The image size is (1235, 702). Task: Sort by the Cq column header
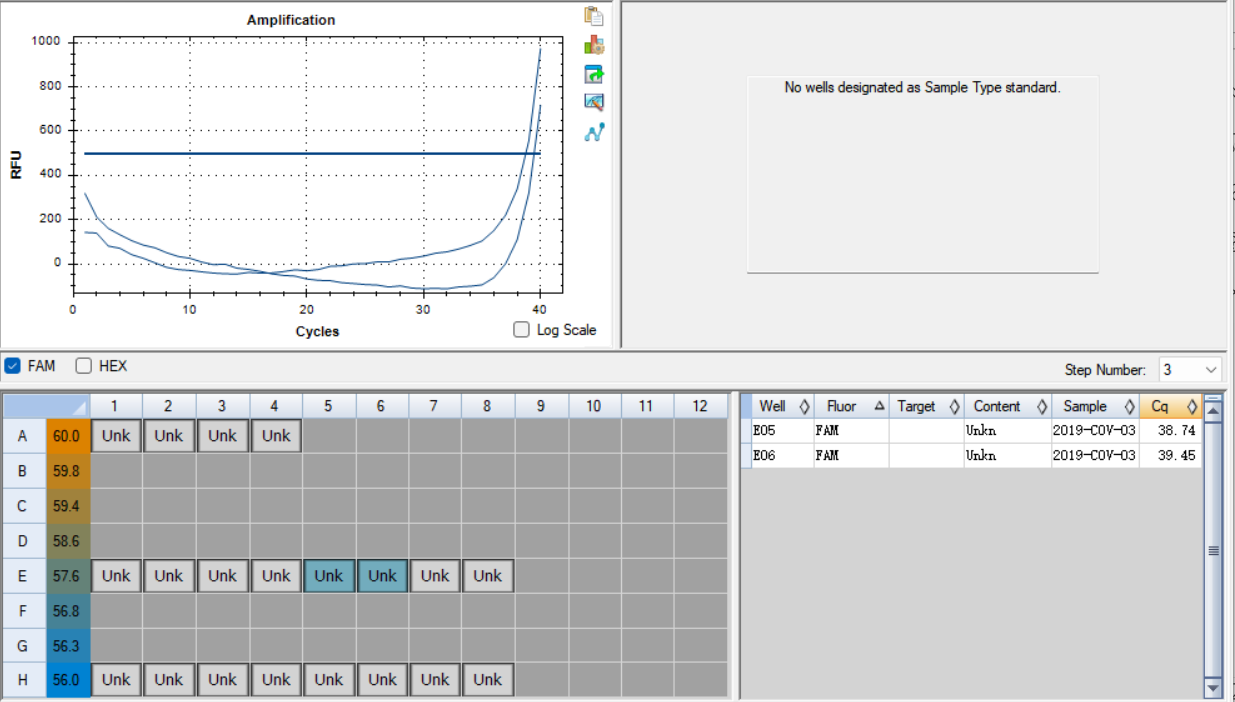pos(1170,406)
